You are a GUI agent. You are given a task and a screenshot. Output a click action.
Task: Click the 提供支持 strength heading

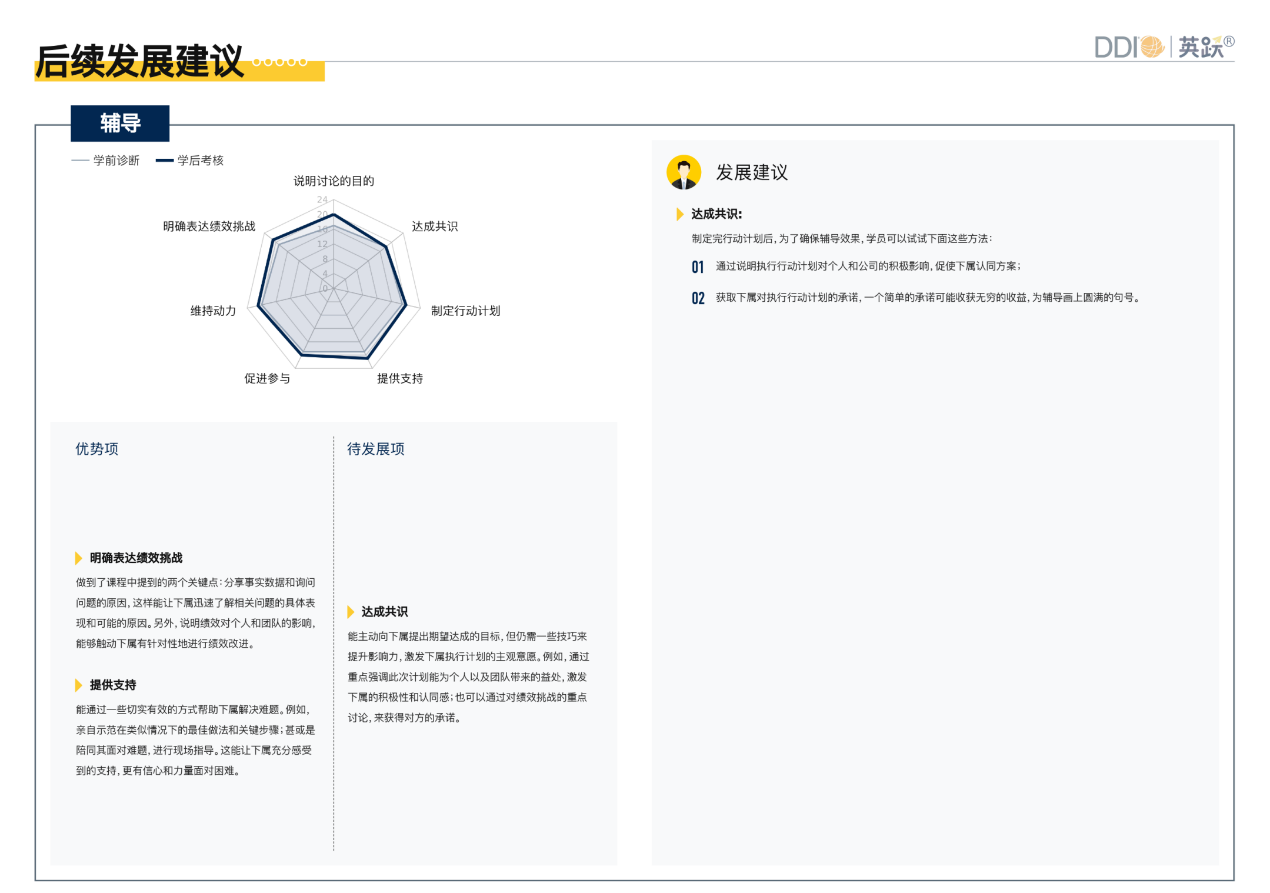[113, 685]
